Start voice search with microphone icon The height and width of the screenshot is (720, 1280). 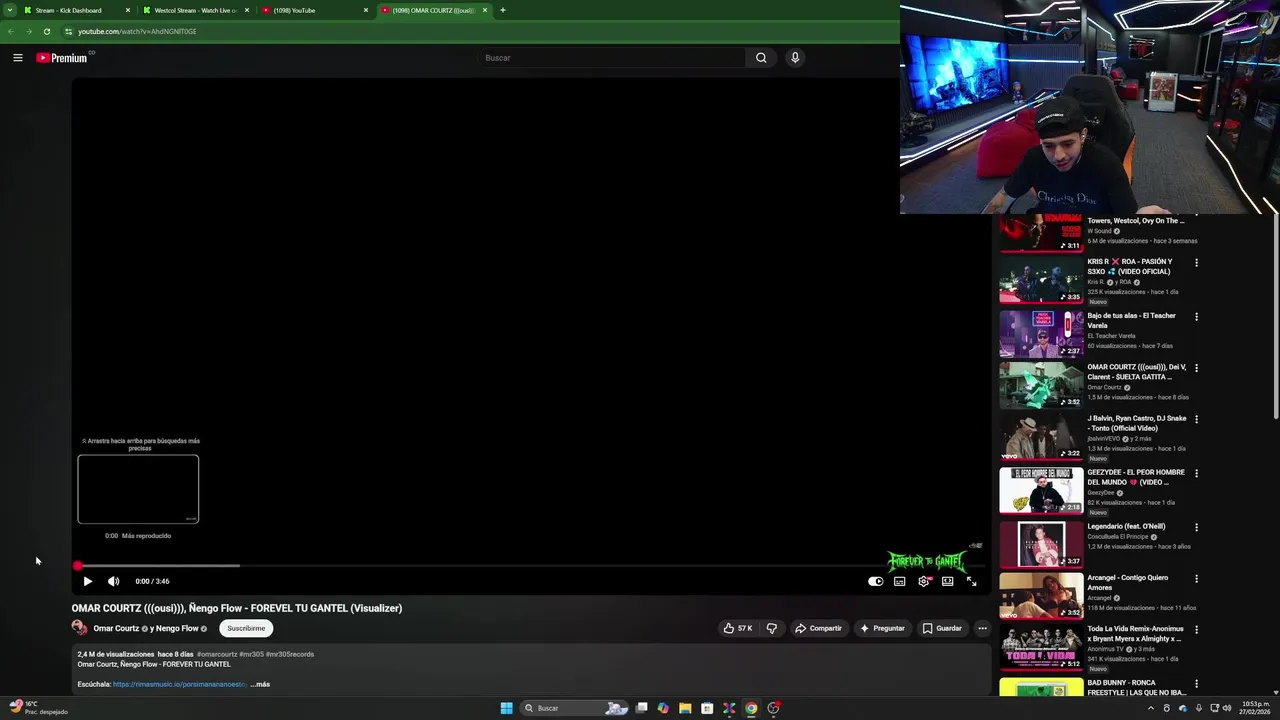(795, 58)
